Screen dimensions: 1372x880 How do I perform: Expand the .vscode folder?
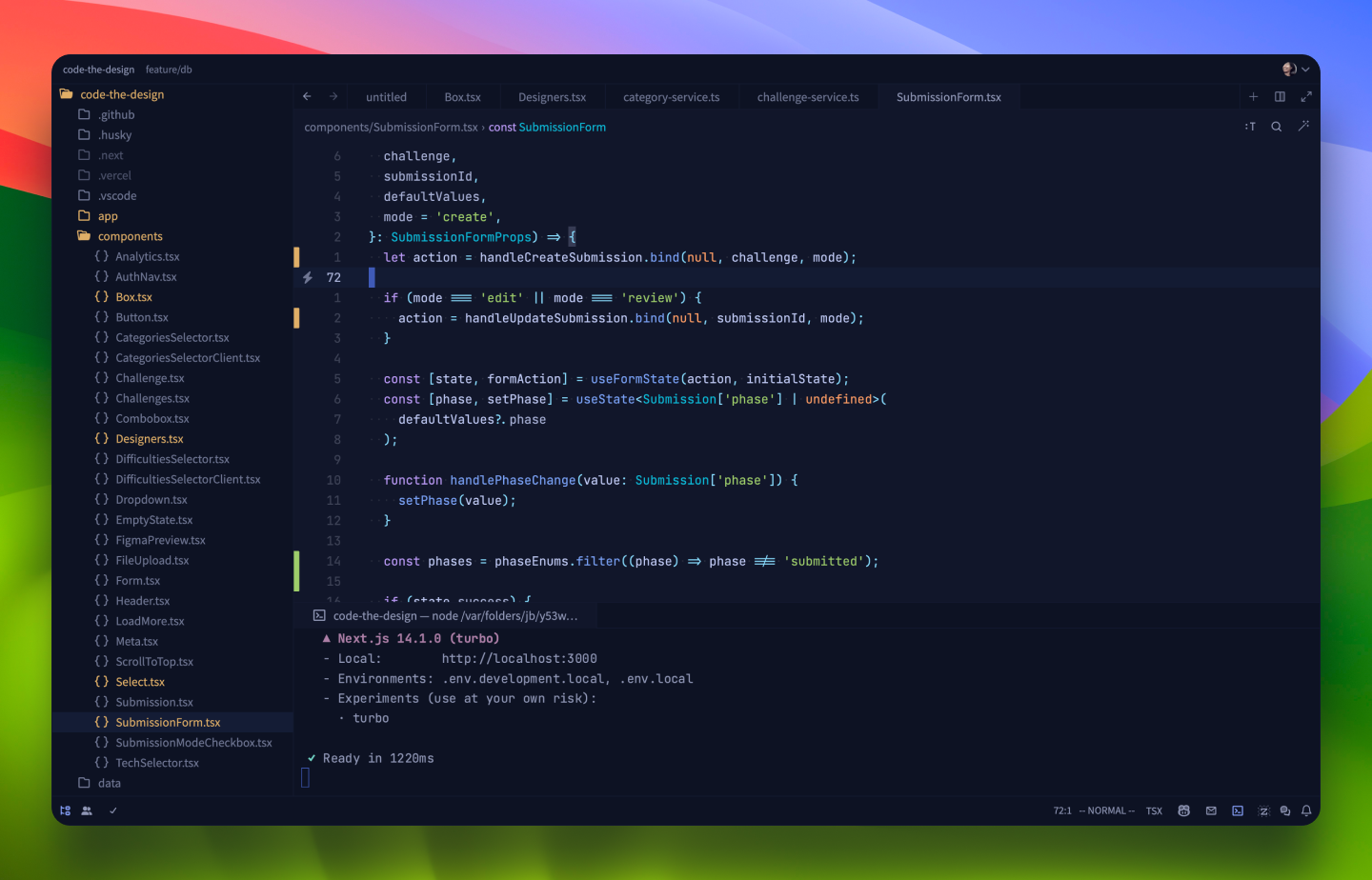[172, 195]
